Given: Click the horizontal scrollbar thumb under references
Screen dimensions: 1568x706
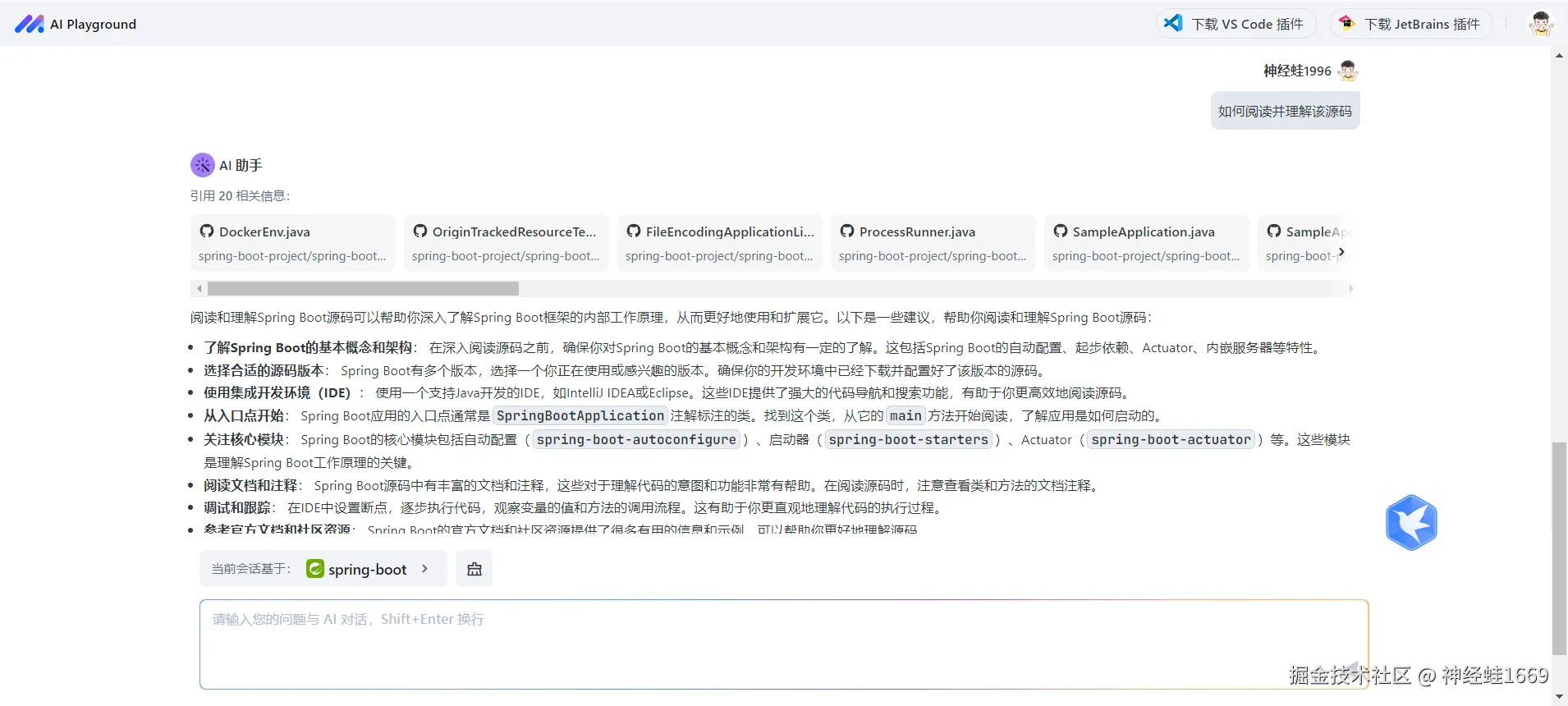Looking at the screenshot, I should (x=363, y=289).
